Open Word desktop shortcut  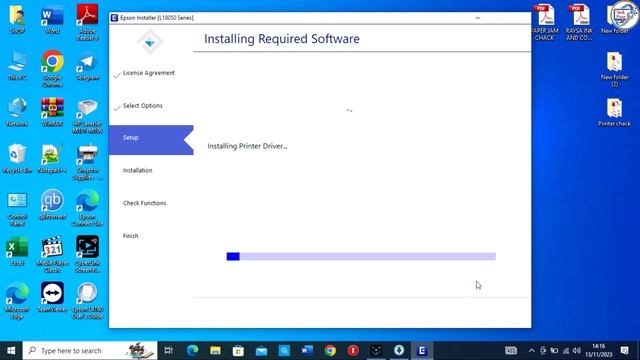tap(52, 20)
